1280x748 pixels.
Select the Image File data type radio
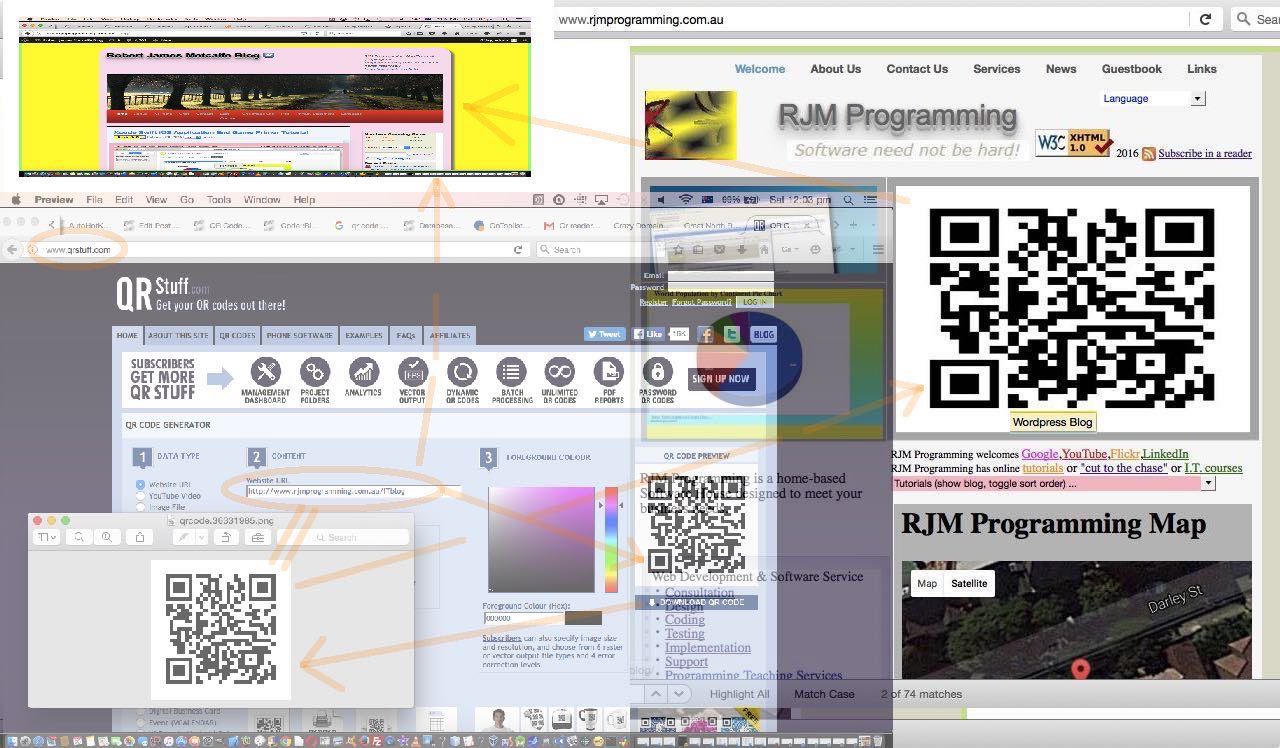[140, 507]
